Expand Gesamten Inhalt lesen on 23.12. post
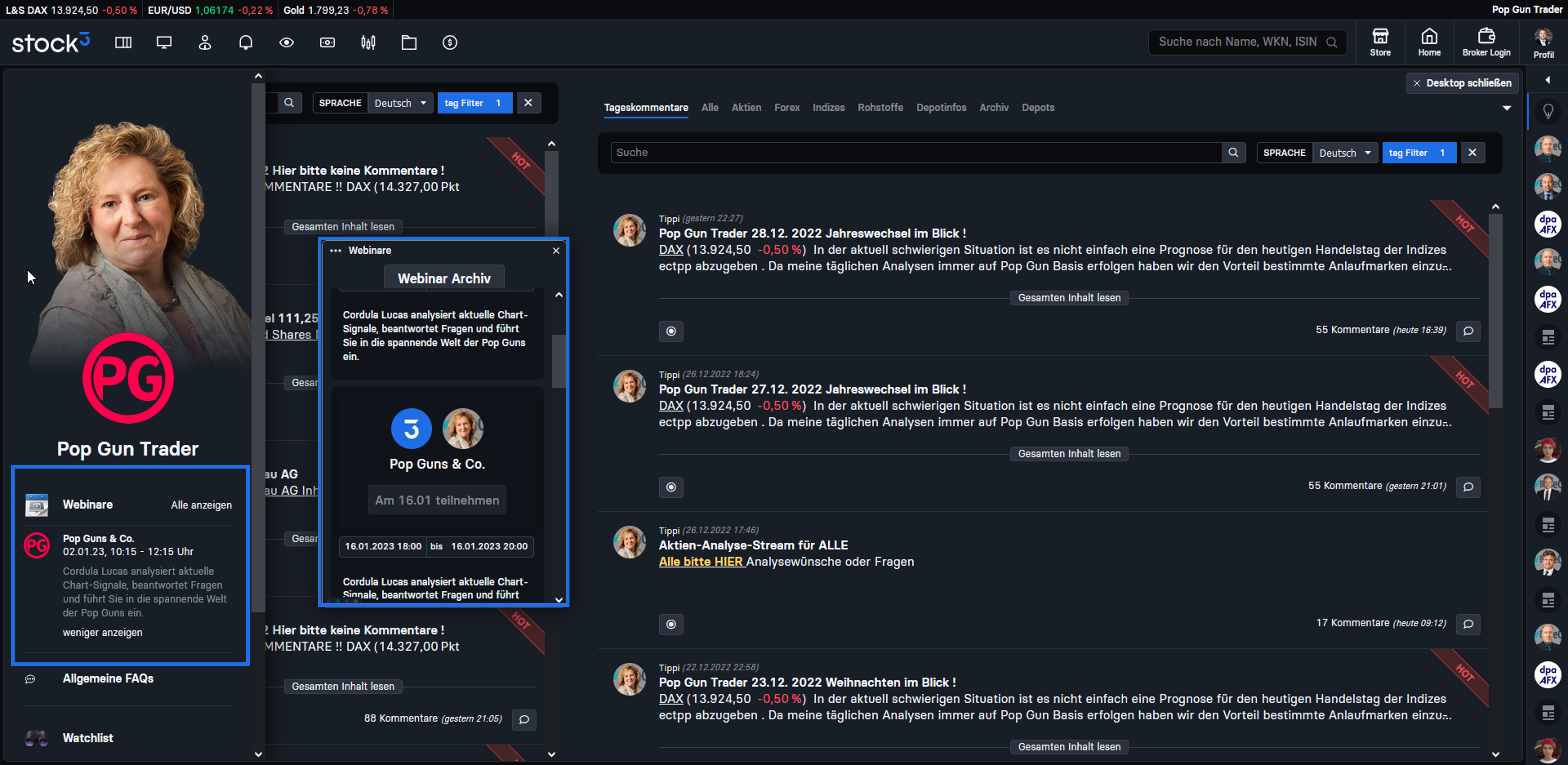The width and height of the screenshot is (1568, 765). pyautogui.click(x=1069, y=747)
